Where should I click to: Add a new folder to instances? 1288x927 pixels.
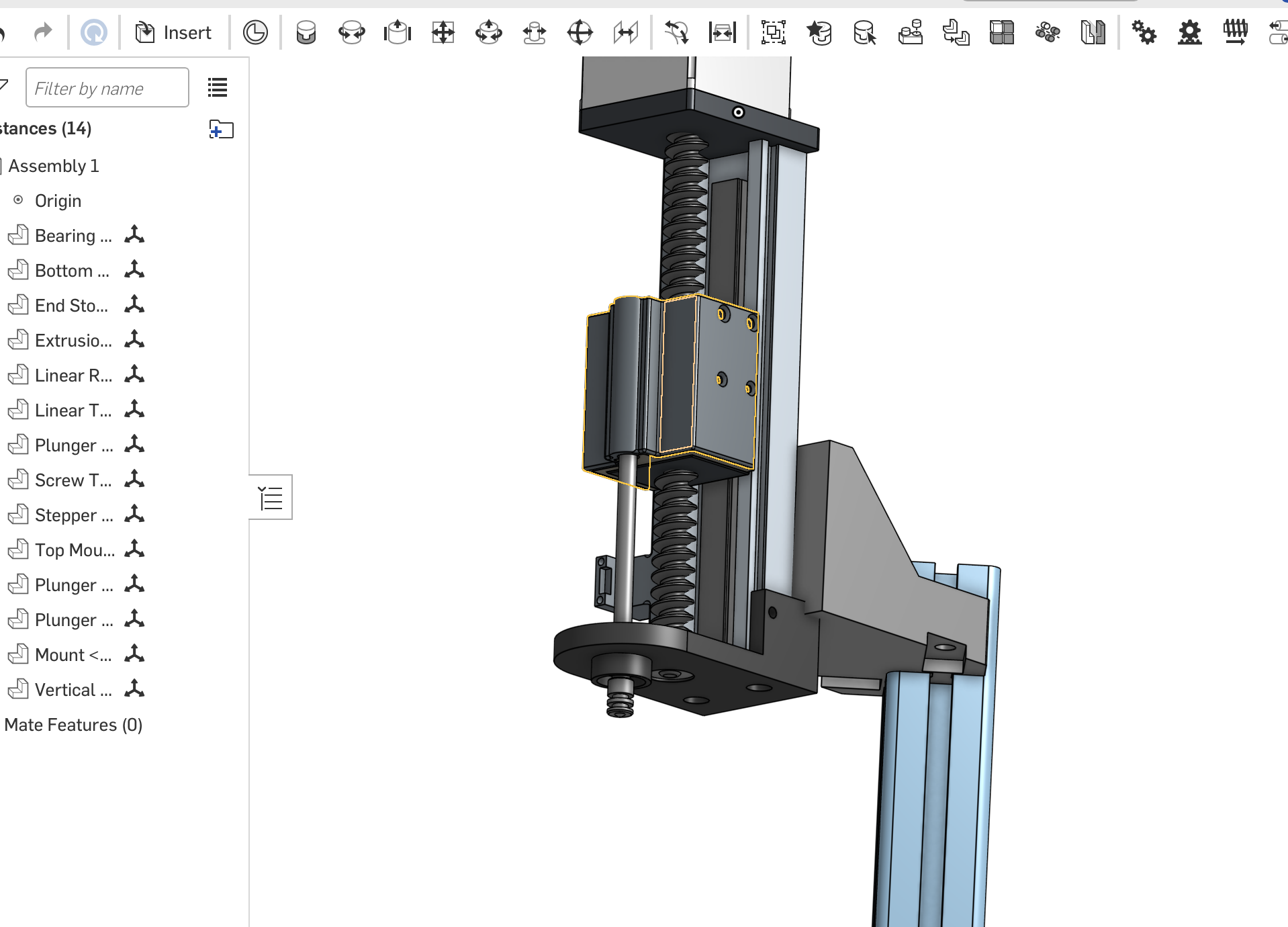pos(221,129)
